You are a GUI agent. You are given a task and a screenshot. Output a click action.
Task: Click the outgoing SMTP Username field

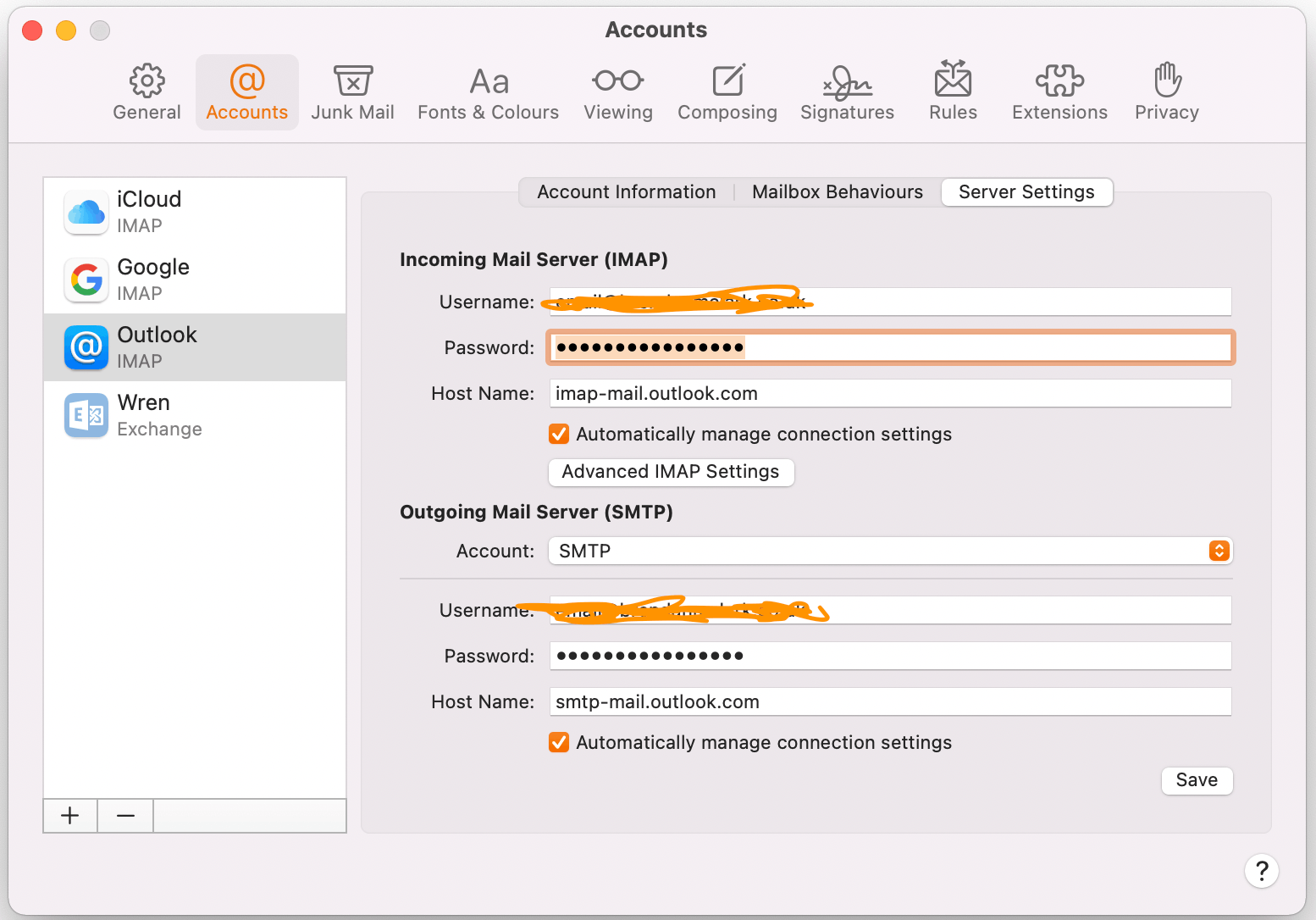click(891, 610)
